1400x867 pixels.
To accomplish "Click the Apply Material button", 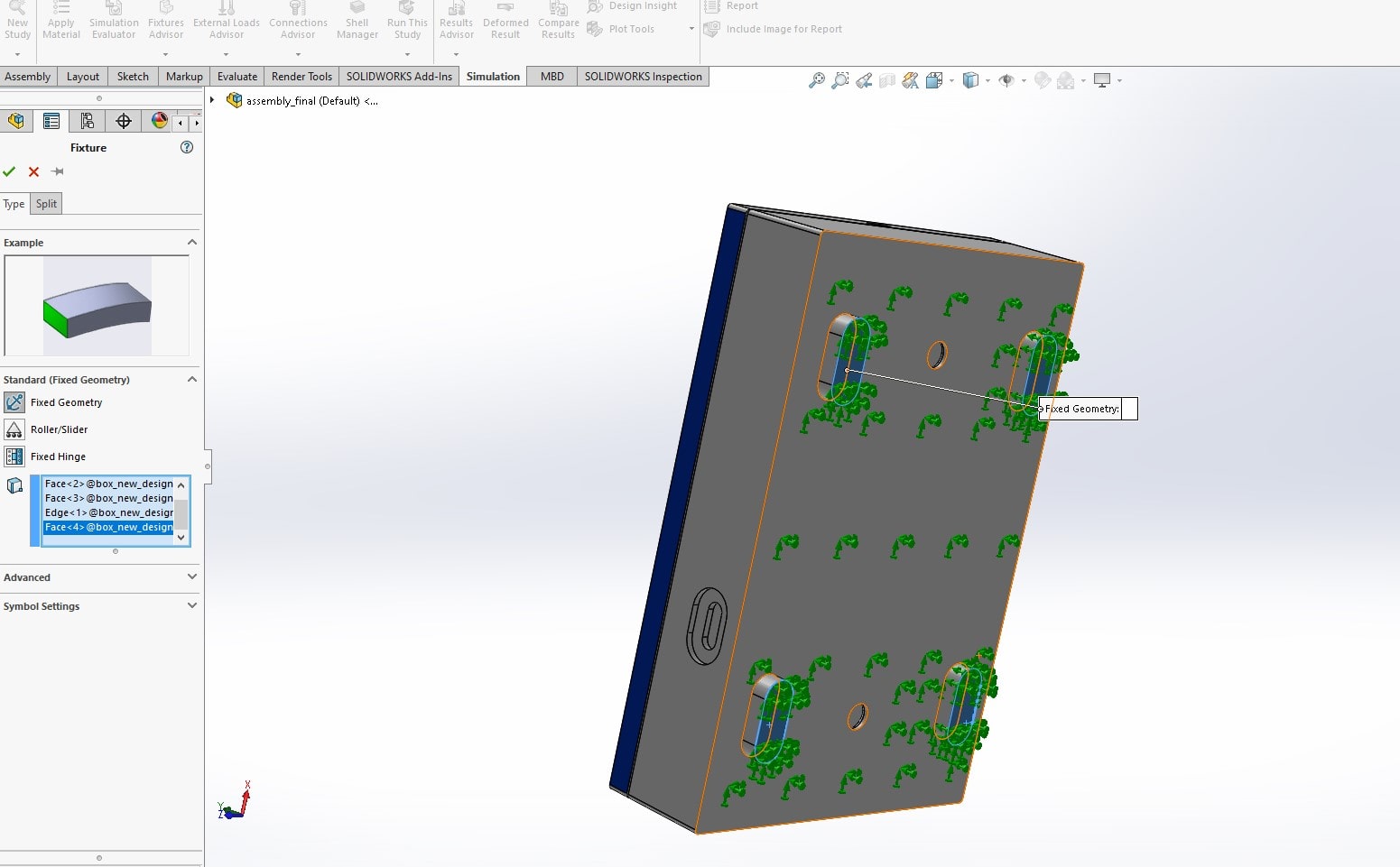I will point(61,21).
